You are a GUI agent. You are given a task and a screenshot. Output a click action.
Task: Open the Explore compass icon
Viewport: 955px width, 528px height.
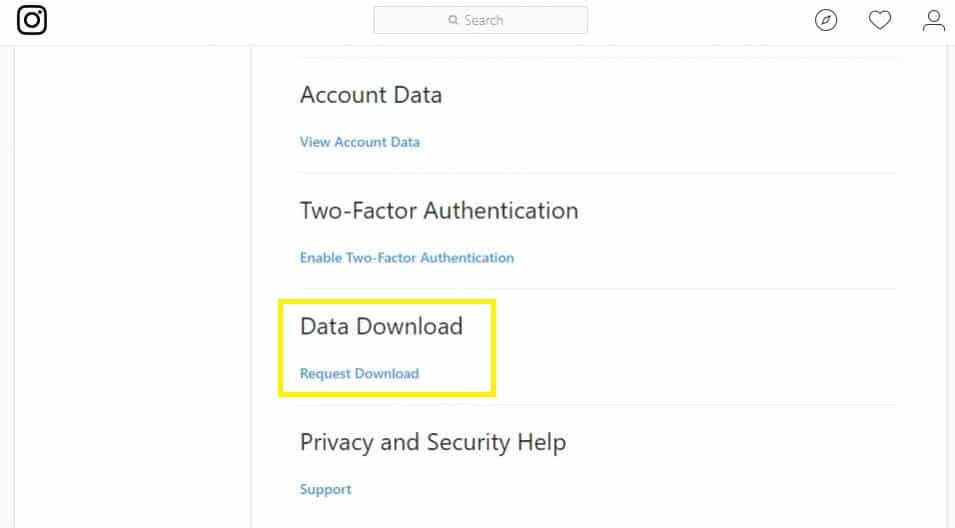pos(826,20)
